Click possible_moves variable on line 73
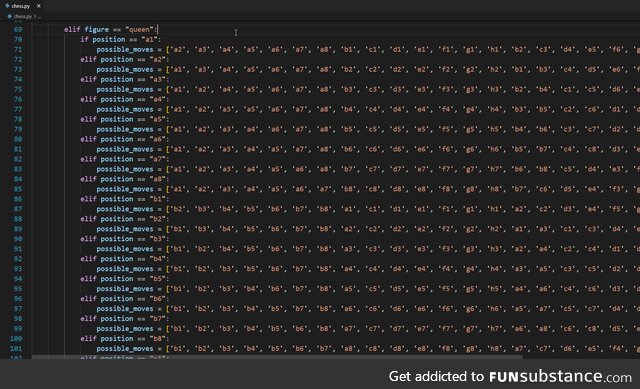This screenshot has height=389, width=640. click(124, 69)
